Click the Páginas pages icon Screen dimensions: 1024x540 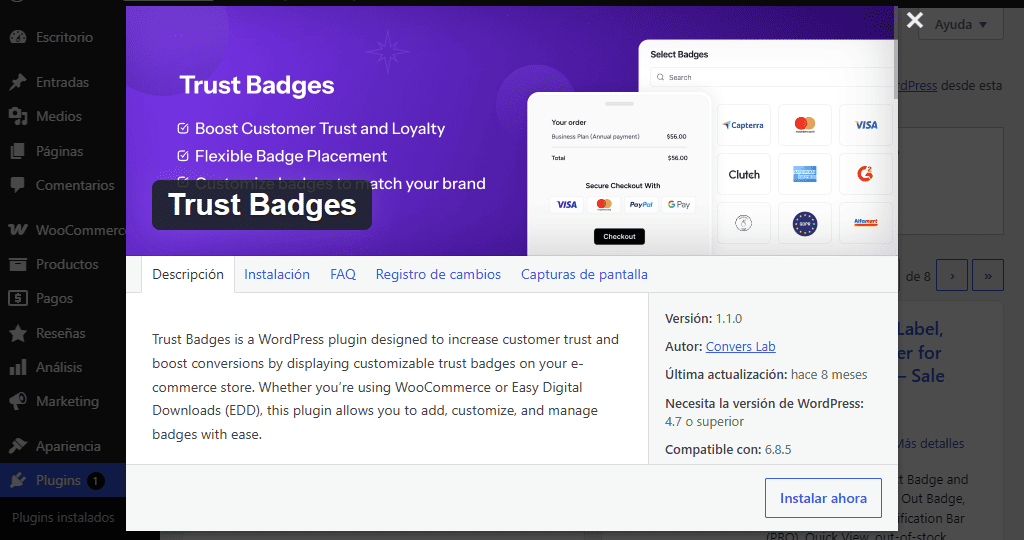pyautogui.click(x=18, y=151)
